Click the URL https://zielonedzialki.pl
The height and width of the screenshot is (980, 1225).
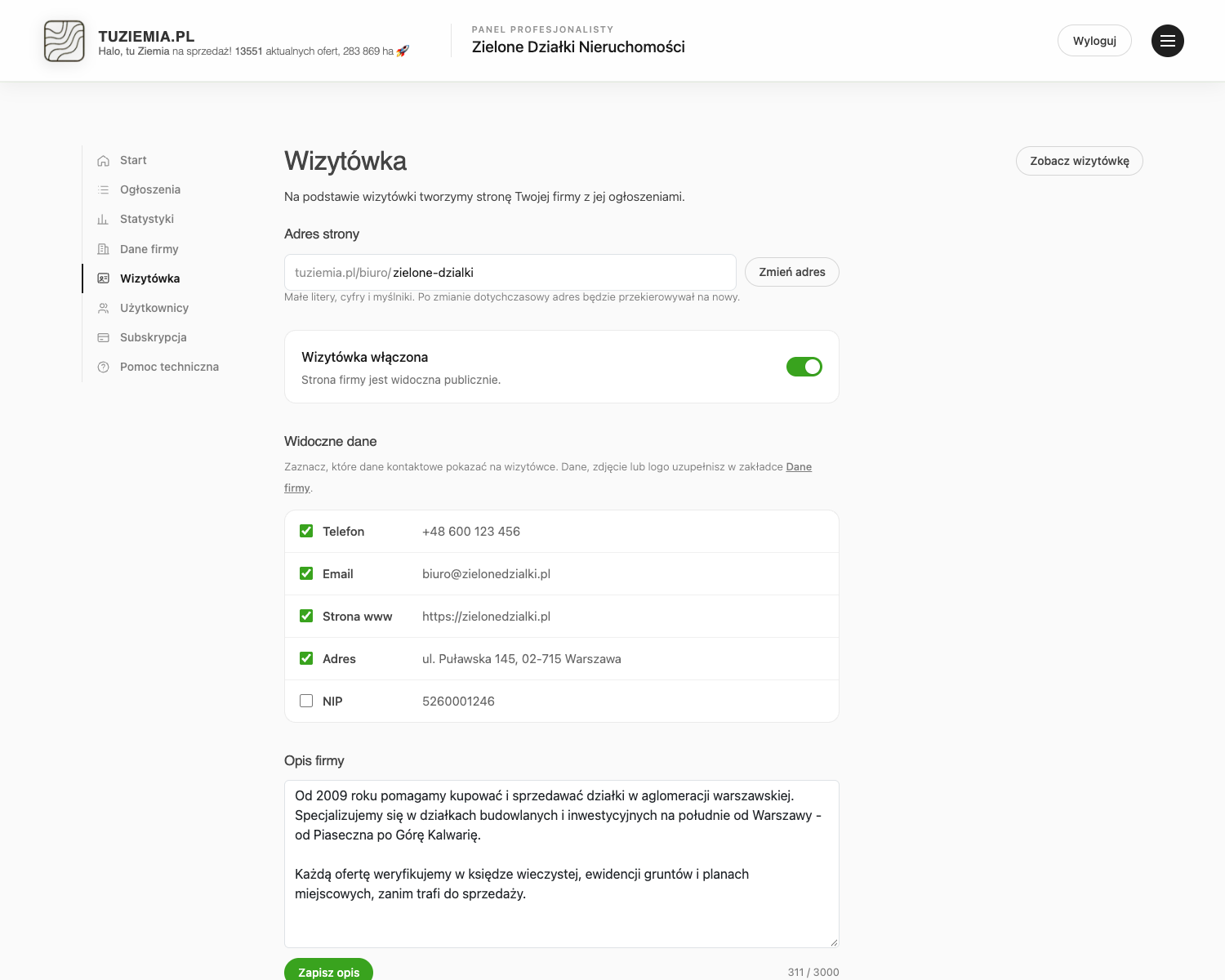(x=486, y=617)
